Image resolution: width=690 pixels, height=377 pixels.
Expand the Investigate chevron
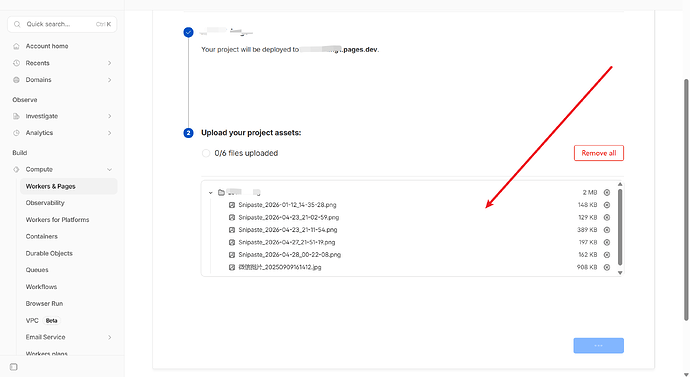click(110, 116)
